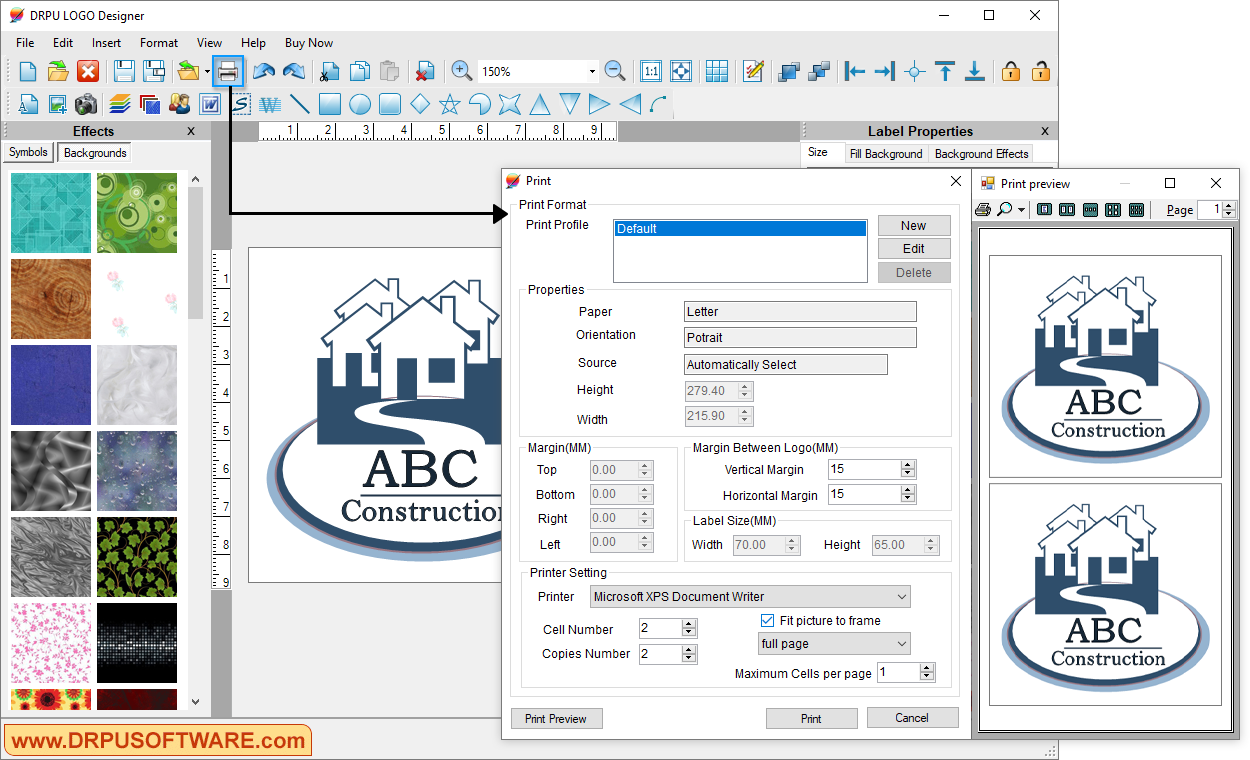Viewport: 1250px width, 760px height.
Task: Disable the Fit picture to frame checkbox
Action: click(767, 620)
